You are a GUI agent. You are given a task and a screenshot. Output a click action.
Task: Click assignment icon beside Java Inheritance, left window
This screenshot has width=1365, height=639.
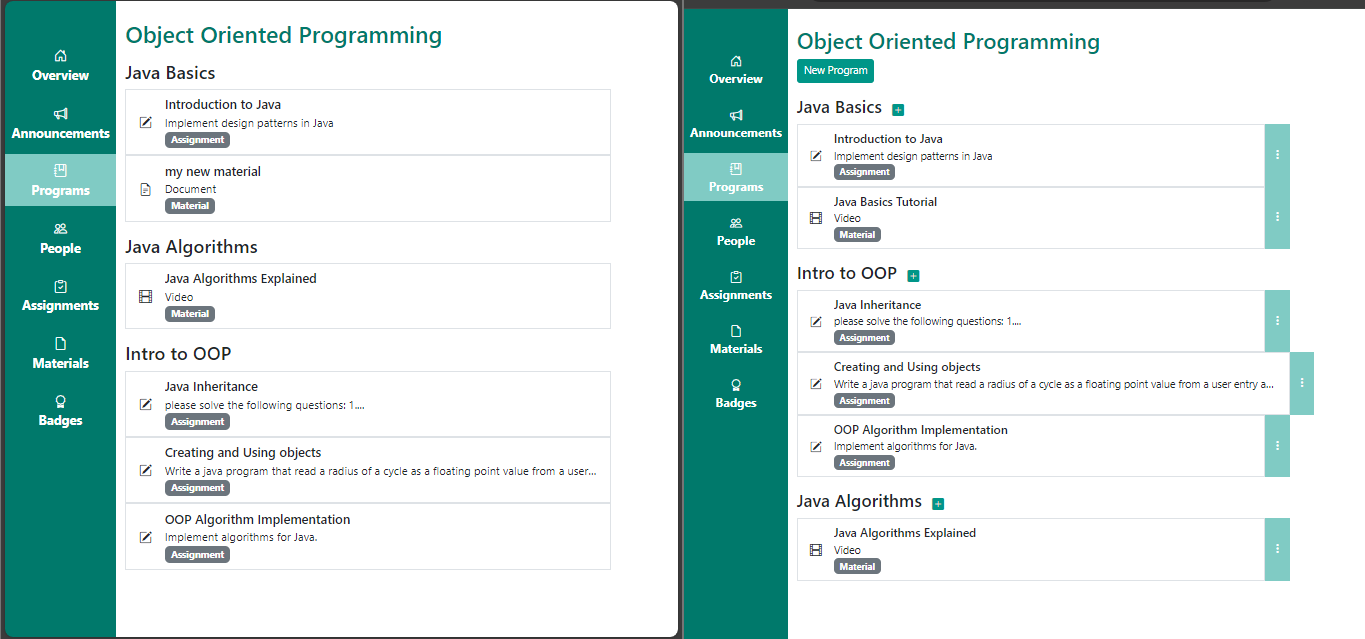[x=146, y=404]
